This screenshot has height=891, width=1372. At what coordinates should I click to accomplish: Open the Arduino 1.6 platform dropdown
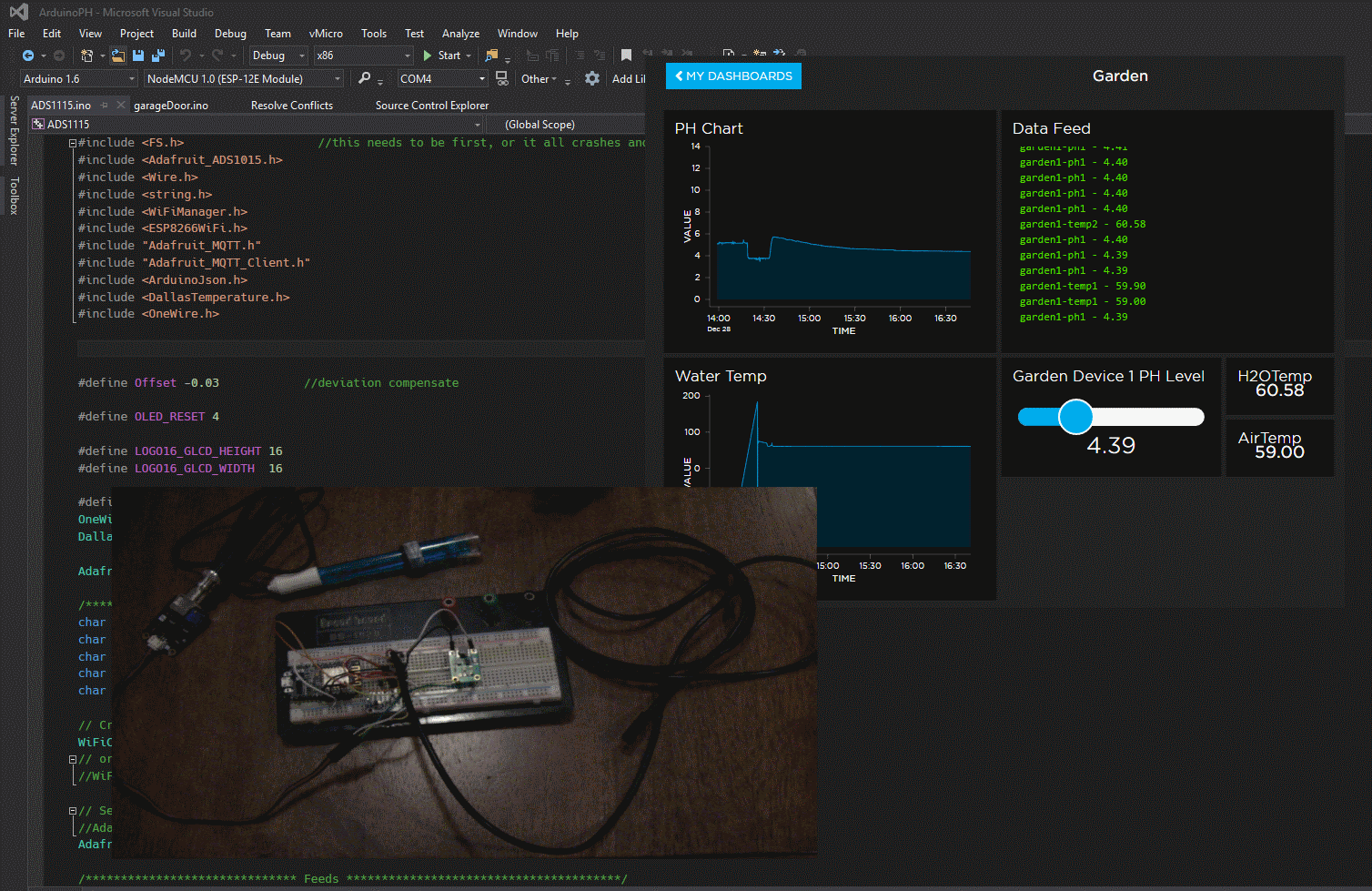tap(79, 78)
